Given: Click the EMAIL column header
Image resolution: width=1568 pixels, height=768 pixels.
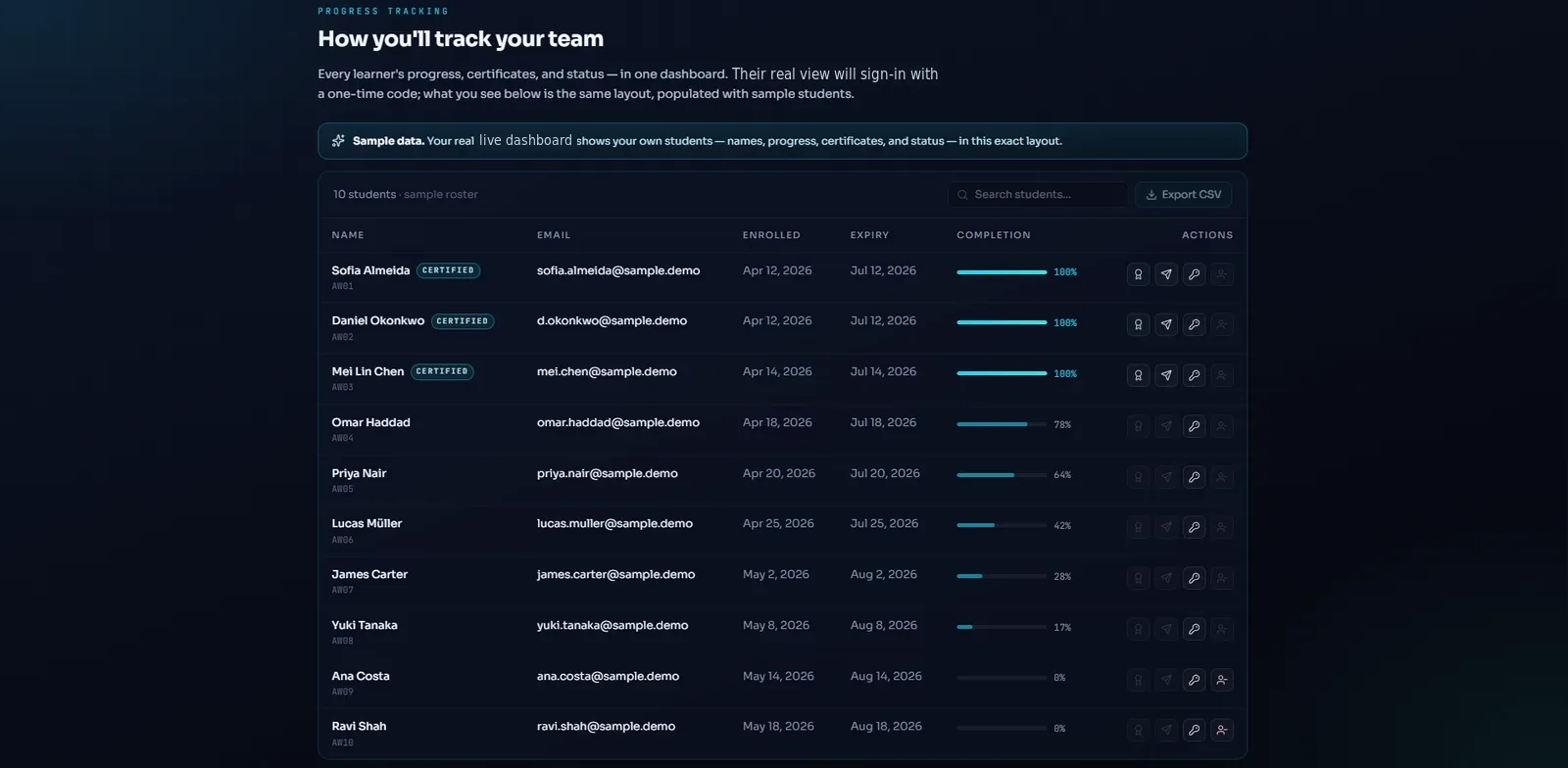Looking at the screenshot, I should [x=554, y=235].
